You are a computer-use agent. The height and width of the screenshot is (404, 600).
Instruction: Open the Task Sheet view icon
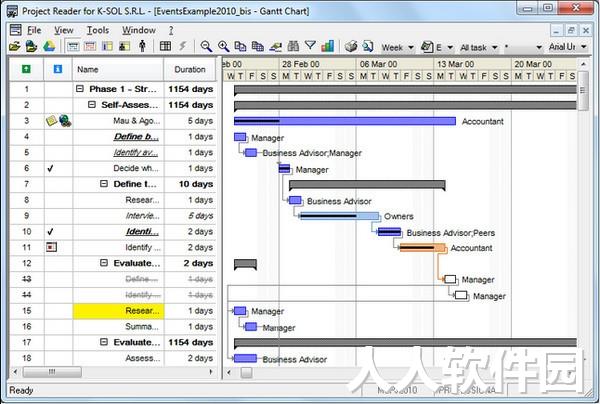tap(107, 47)
